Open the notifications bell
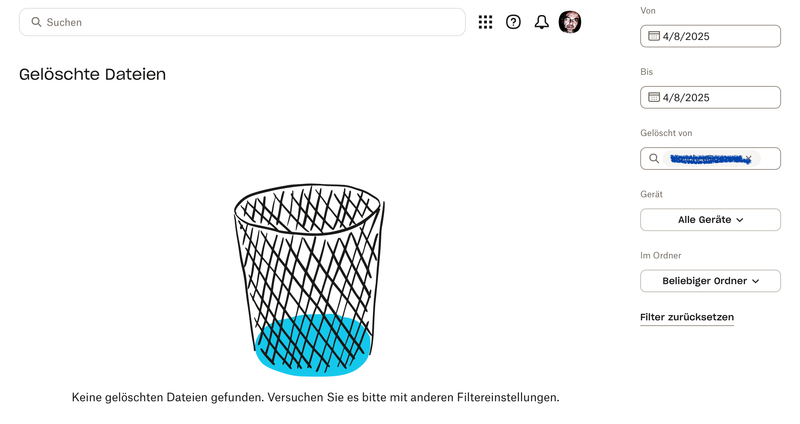The height and width of the screenshot is (424, 800). (541, 22)
